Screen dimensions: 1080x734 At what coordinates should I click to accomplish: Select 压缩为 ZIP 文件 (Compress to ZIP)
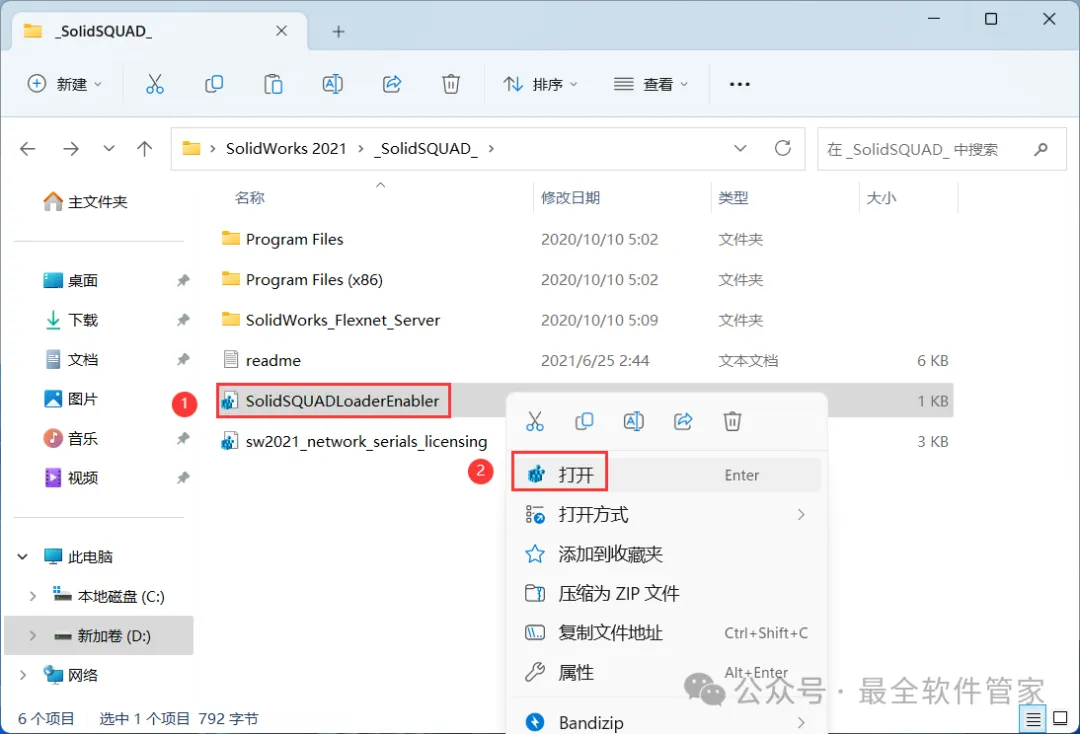coord(666,593)
